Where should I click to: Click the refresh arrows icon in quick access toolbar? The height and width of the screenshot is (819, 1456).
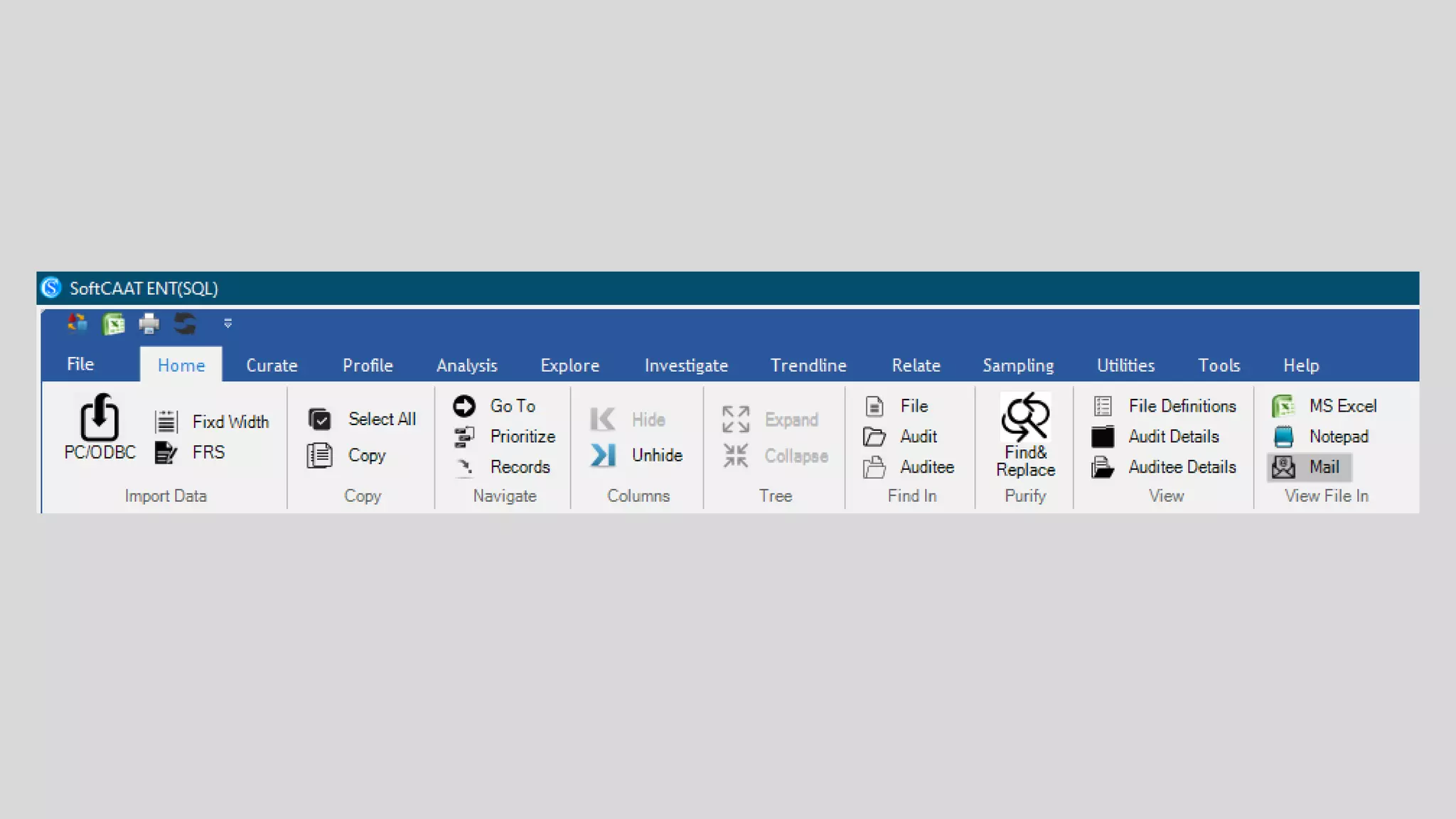[x=185, y=324]
